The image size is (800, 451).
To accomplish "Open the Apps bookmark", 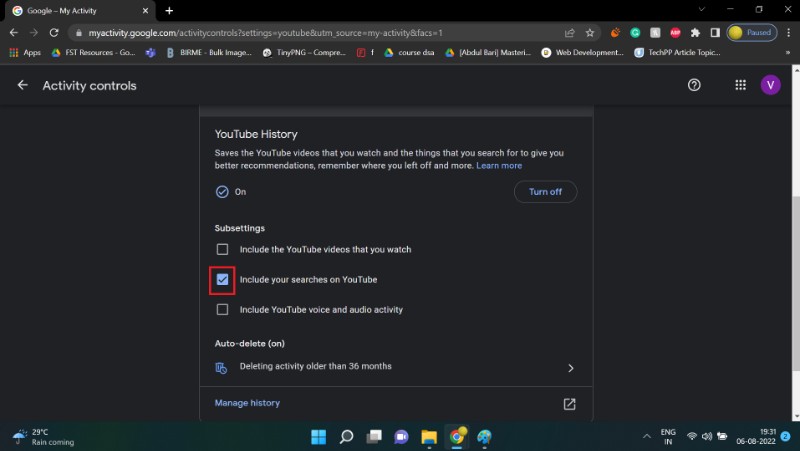I will pyautogui.click(x=25, y=53).
